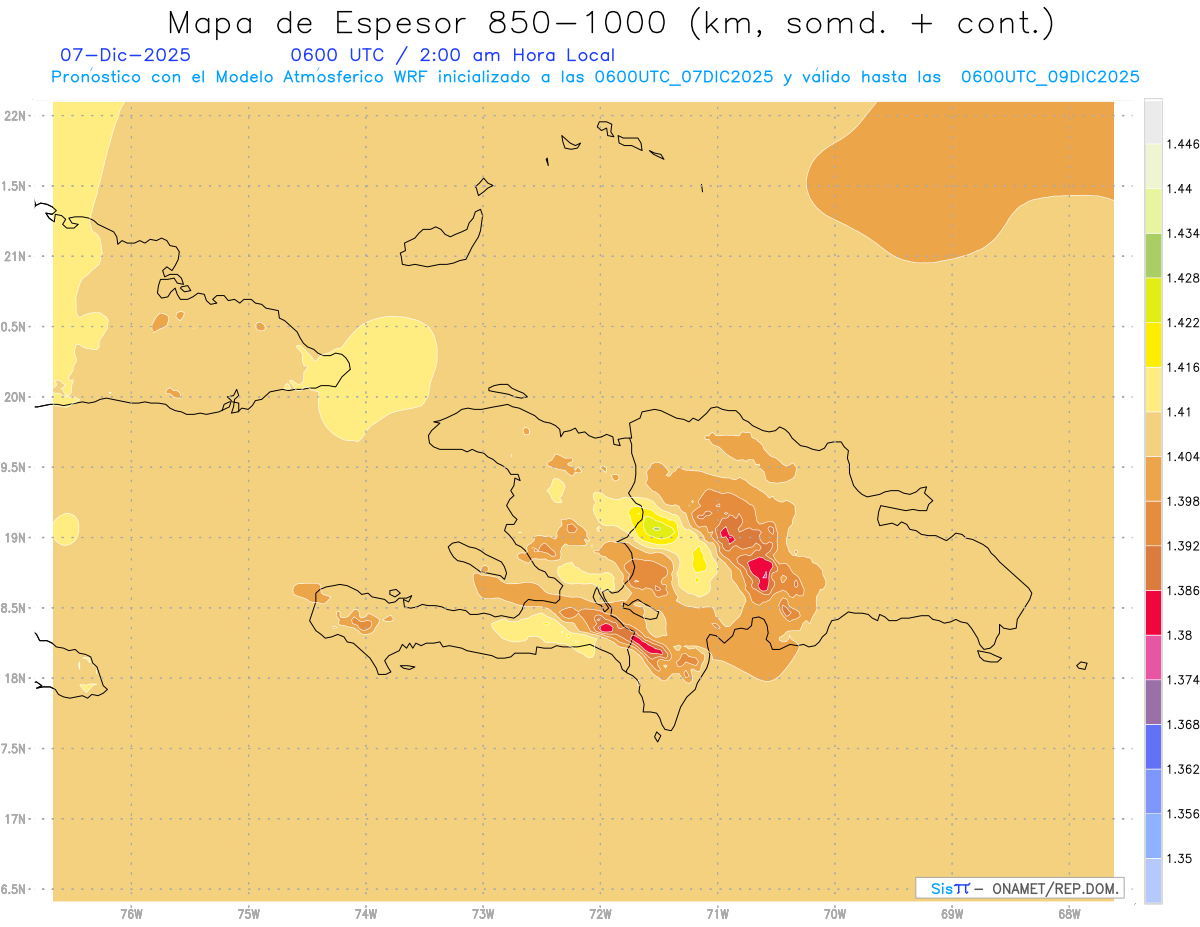Viewport: 1200px width, 927px height.
Task: Click the legend value '1.386'
Action: tap(1182, 591)
